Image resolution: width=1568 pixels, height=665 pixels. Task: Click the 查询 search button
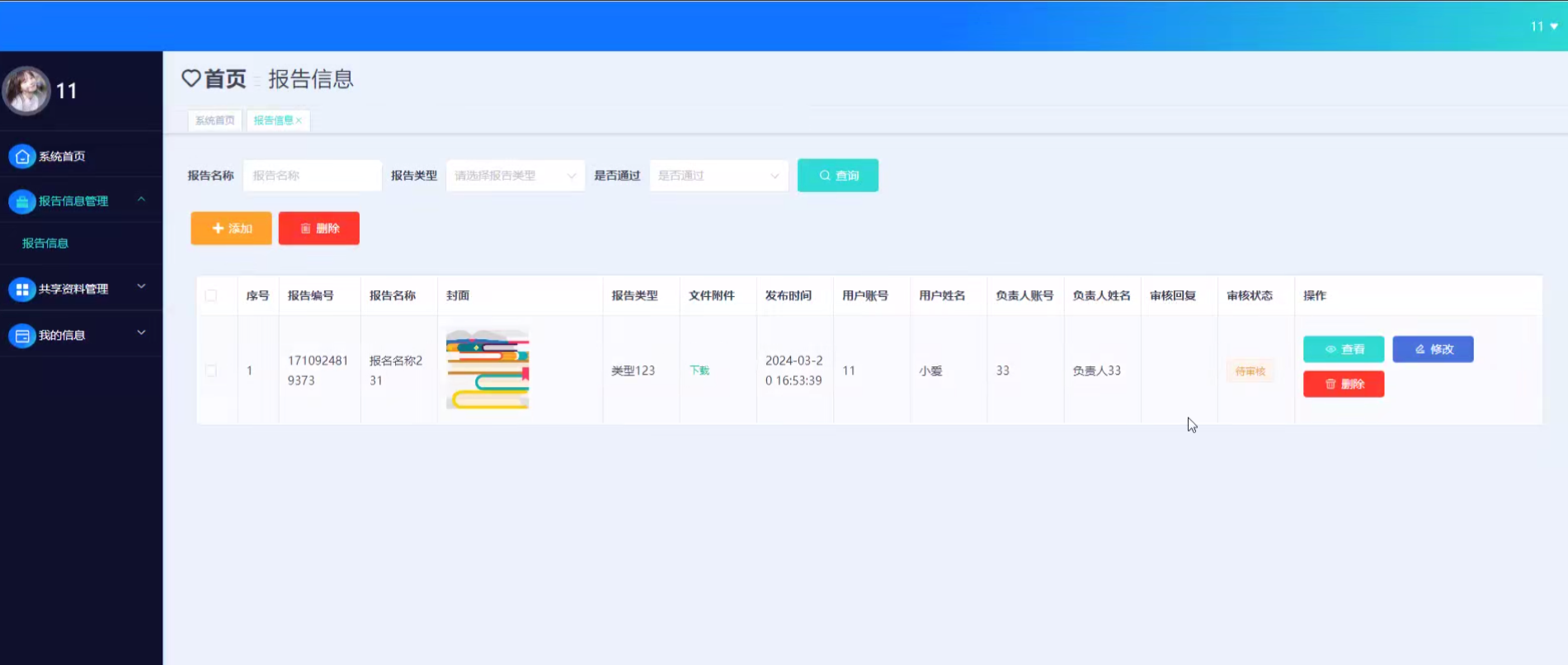click(x=838, y=176)
